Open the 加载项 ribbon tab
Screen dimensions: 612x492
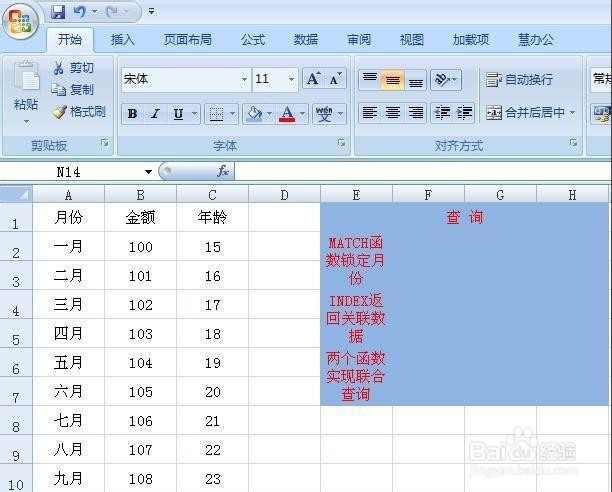coord(471,39)
